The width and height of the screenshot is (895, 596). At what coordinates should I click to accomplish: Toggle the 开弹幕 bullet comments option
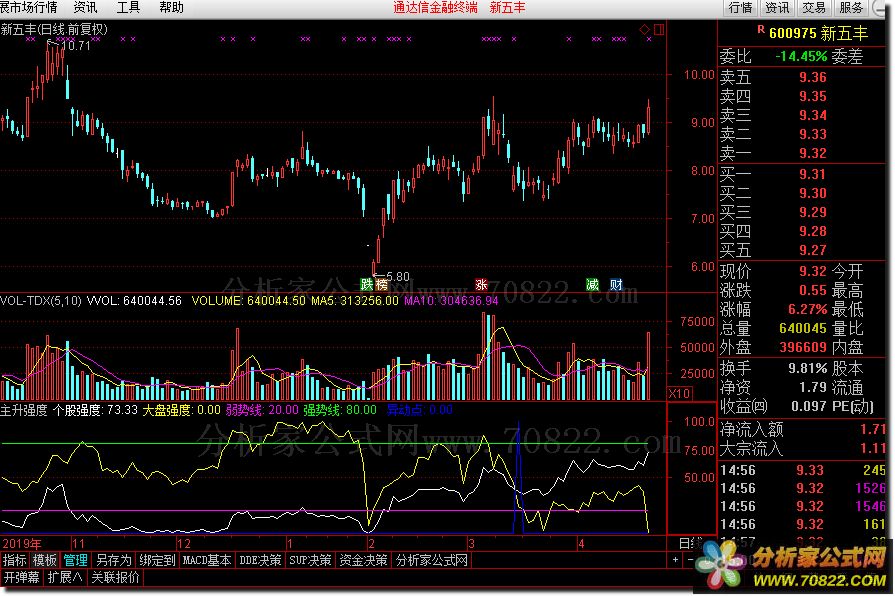22,578
